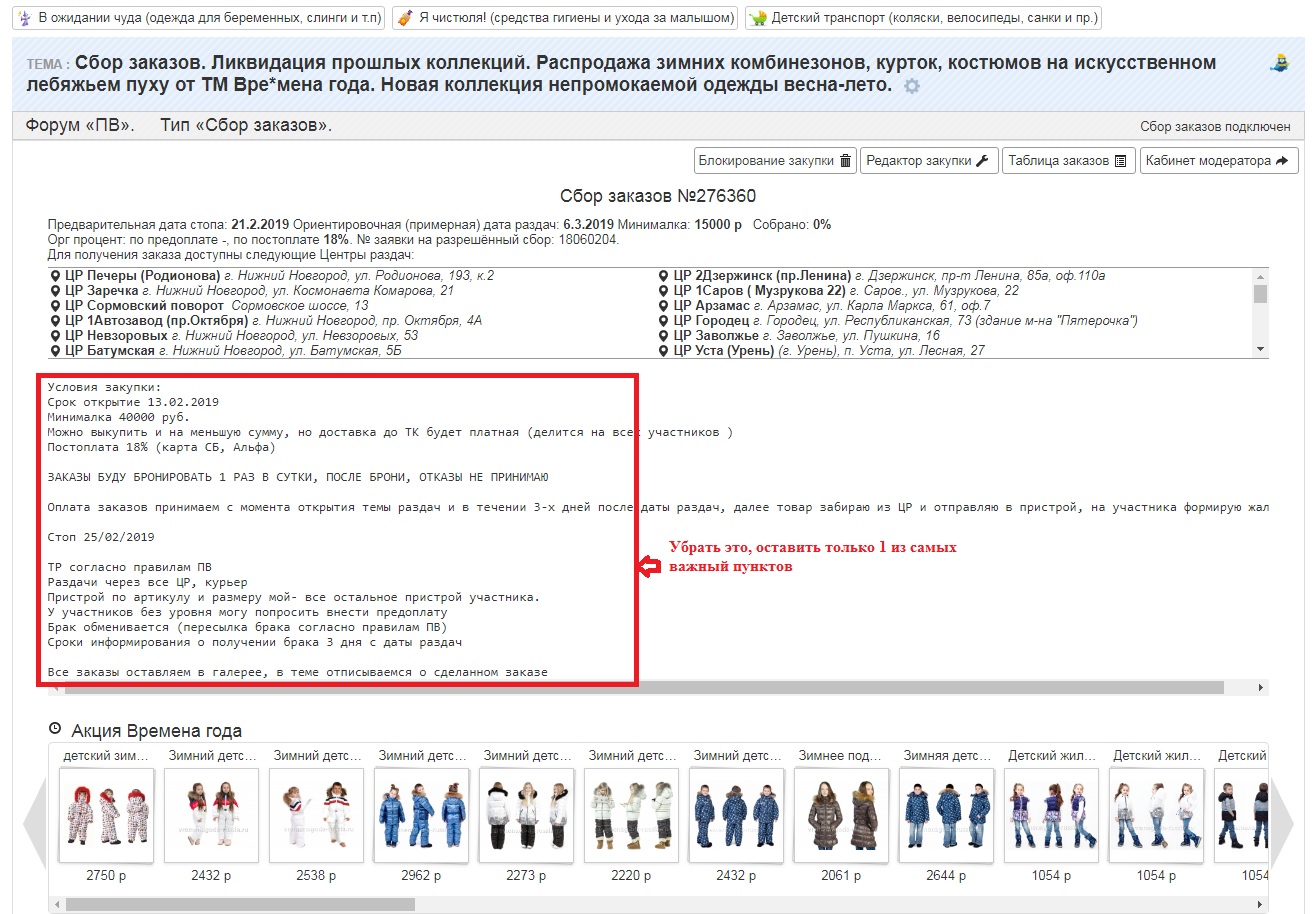Open the «Таблица заказов» orders table
Image resolution: width=1313 pixels, height=914 pixels.
(x=1069, y=161)
